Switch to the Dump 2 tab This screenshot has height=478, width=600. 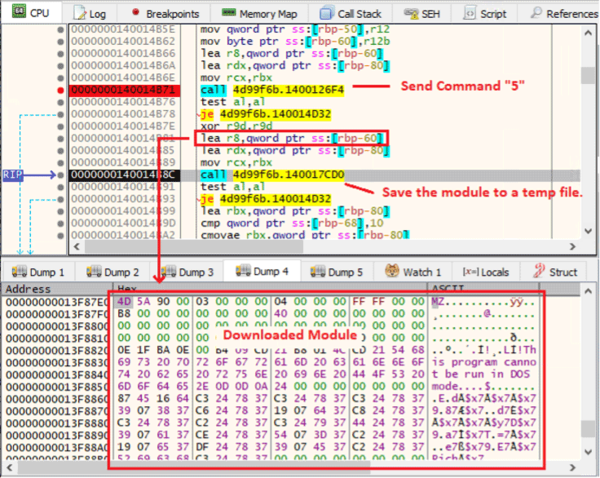coord(112,272)
